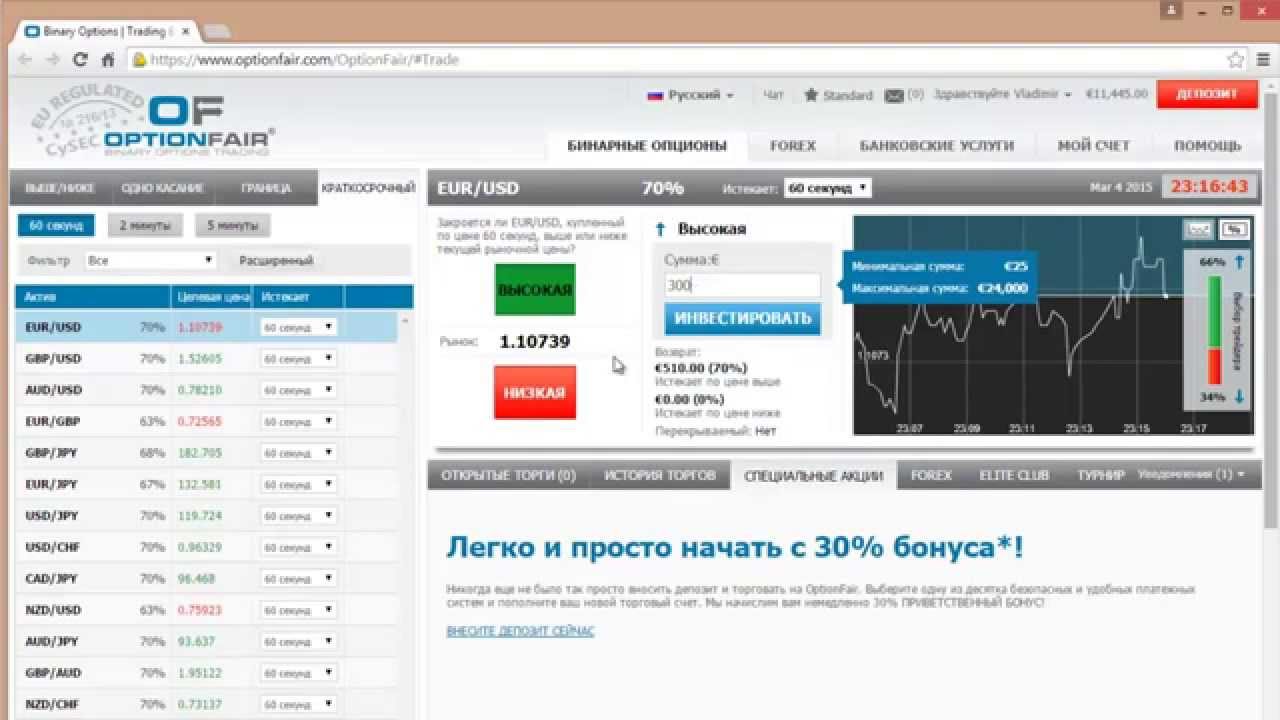This screenshot has width=1280, height=720.
Task: Open new browser tab
Action: (x=217, y=32)
